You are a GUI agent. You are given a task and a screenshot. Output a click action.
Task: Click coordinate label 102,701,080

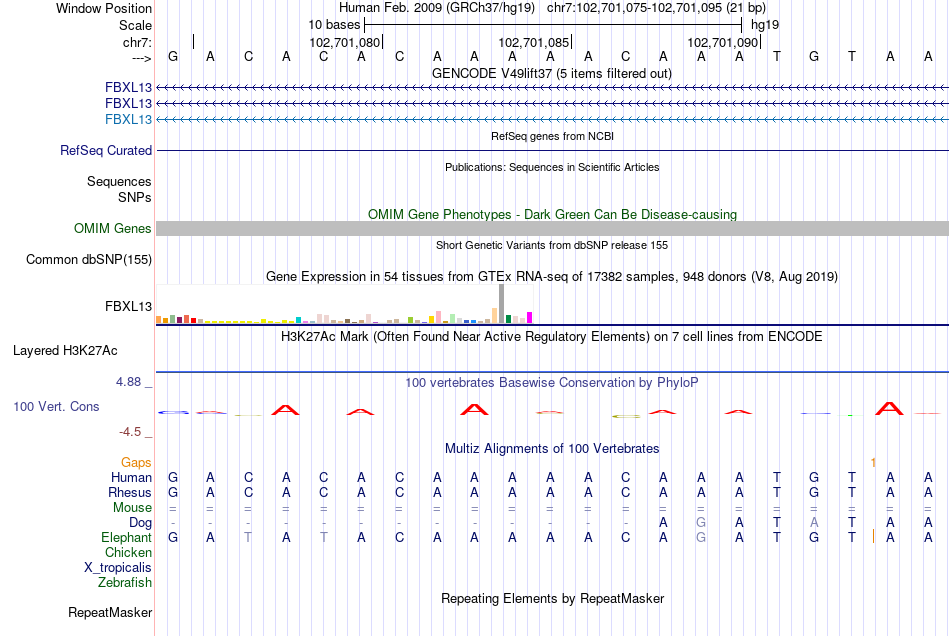pos(344,42)
